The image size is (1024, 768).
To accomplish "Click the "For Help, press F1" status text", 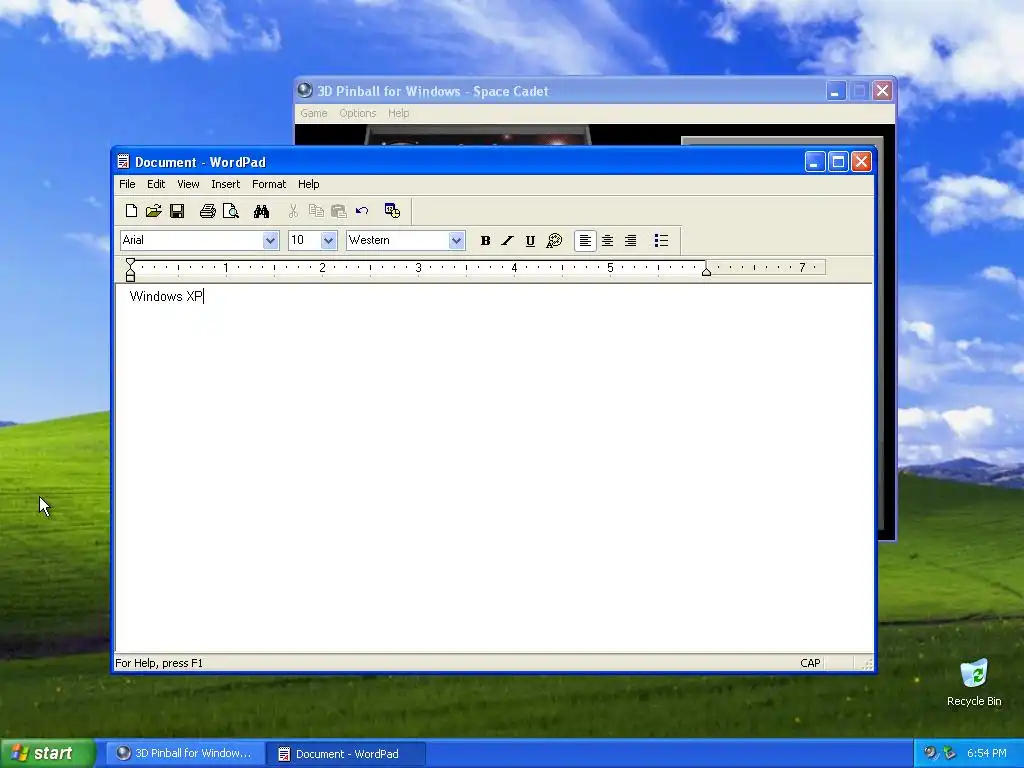I will [159, 663].
